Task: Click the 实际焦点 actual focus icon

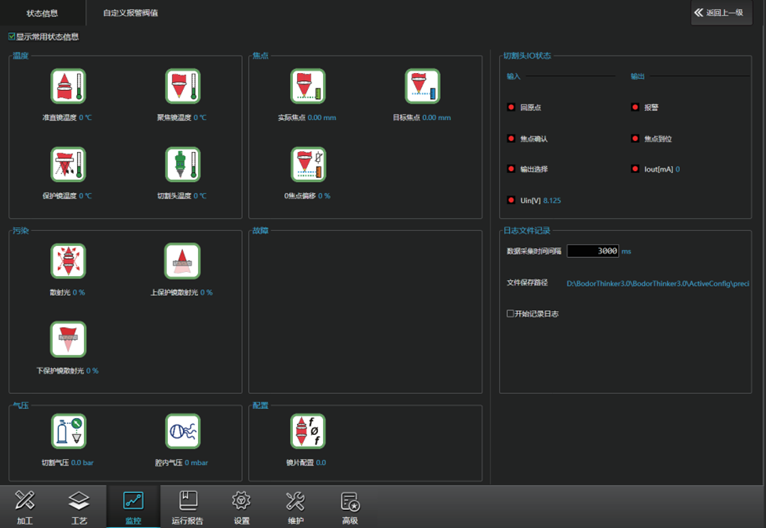Action: (x=308, y=87)
